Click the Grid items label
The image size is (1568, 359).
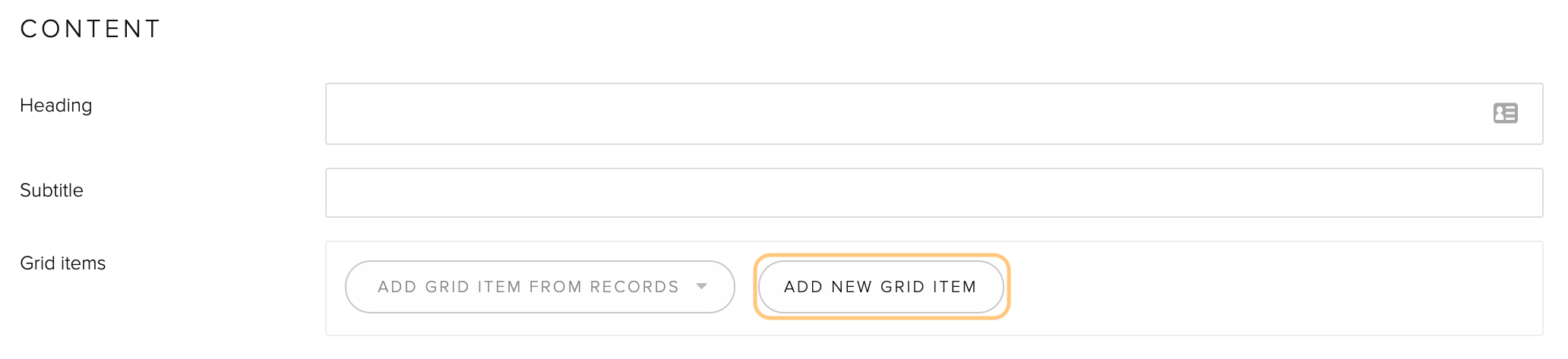click(62, 263)
